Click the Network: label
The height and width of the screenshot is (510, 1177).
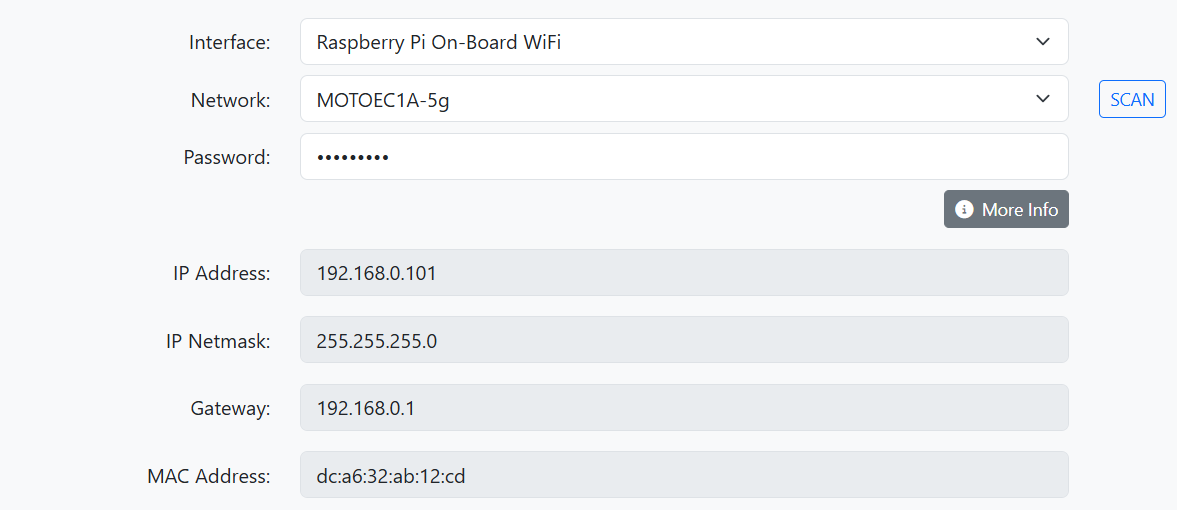(x=230, y=100)
